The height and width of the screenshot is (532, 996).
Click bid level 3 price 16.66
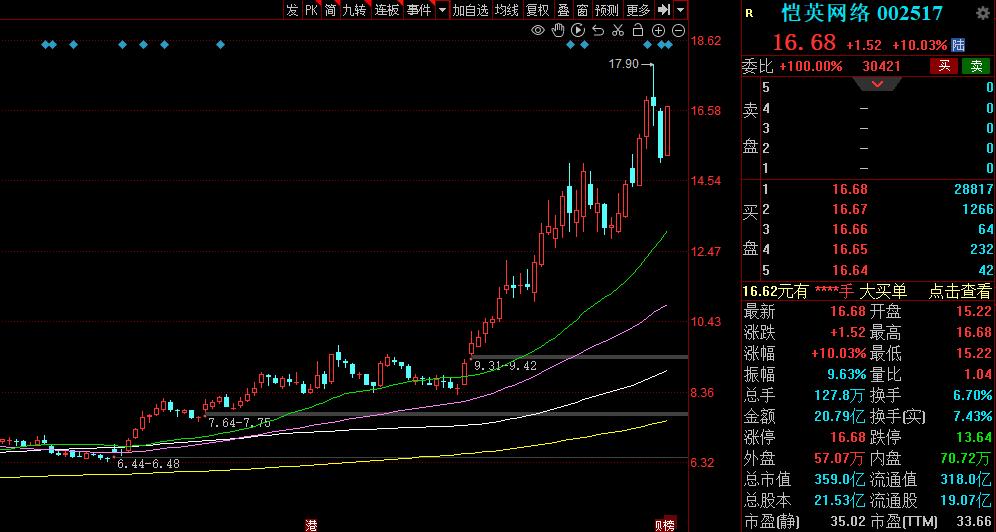click(849, 230)
